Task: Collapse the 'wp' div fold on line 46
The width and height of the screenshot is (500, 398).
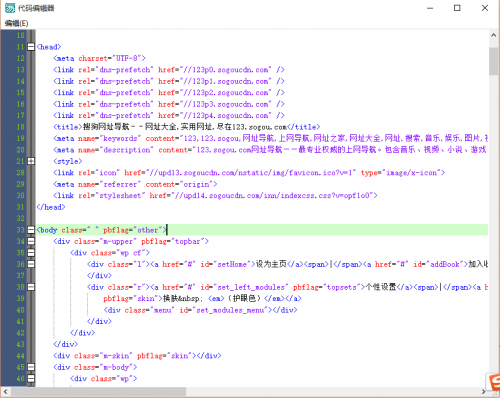Action: pyautogui.click(x=31, y=378)
